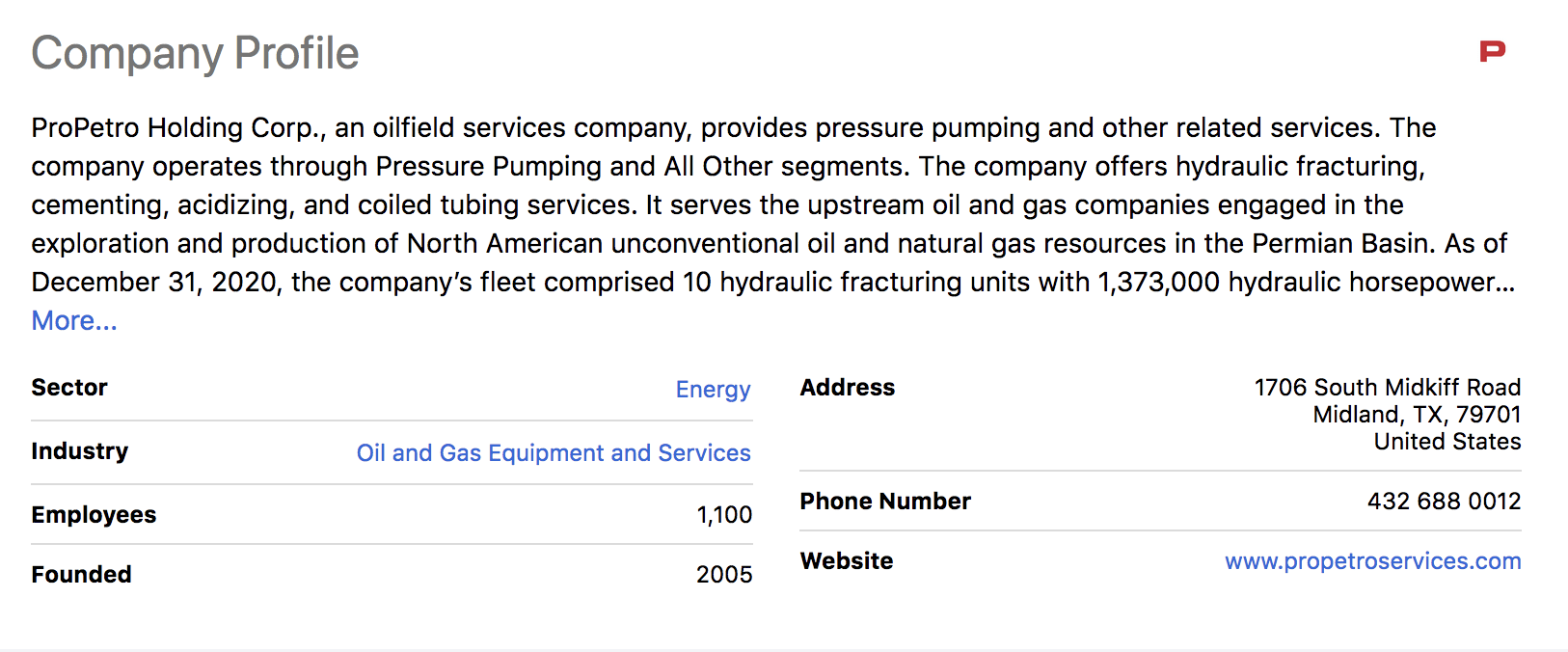Click the red ProPetro logo icon
Viewport: 1568px width, 652px height.
(1492, 51)
